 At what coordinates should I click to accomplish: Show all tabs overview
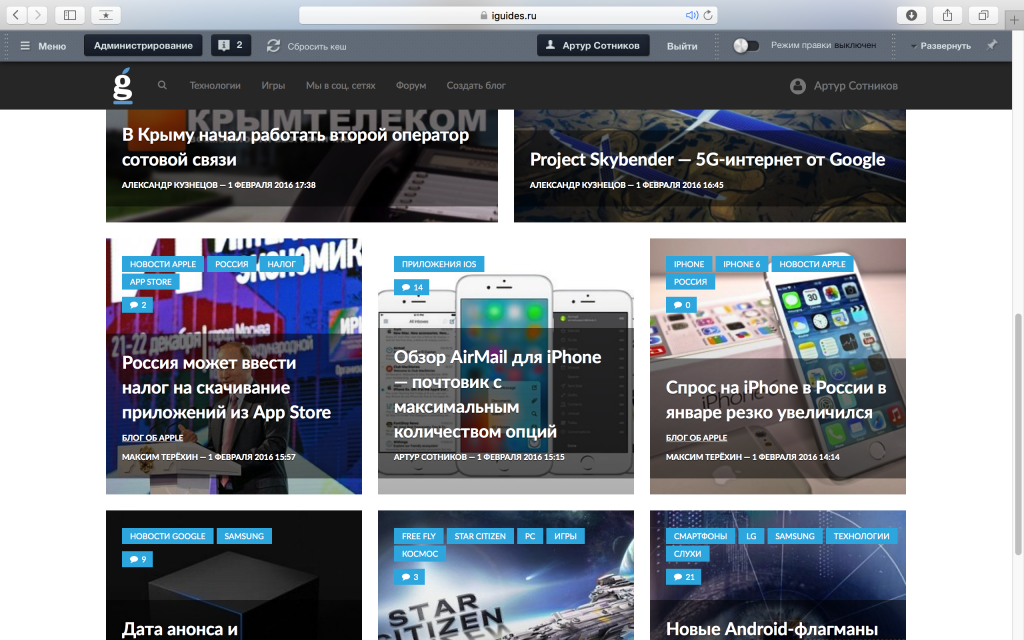point(983,15)
